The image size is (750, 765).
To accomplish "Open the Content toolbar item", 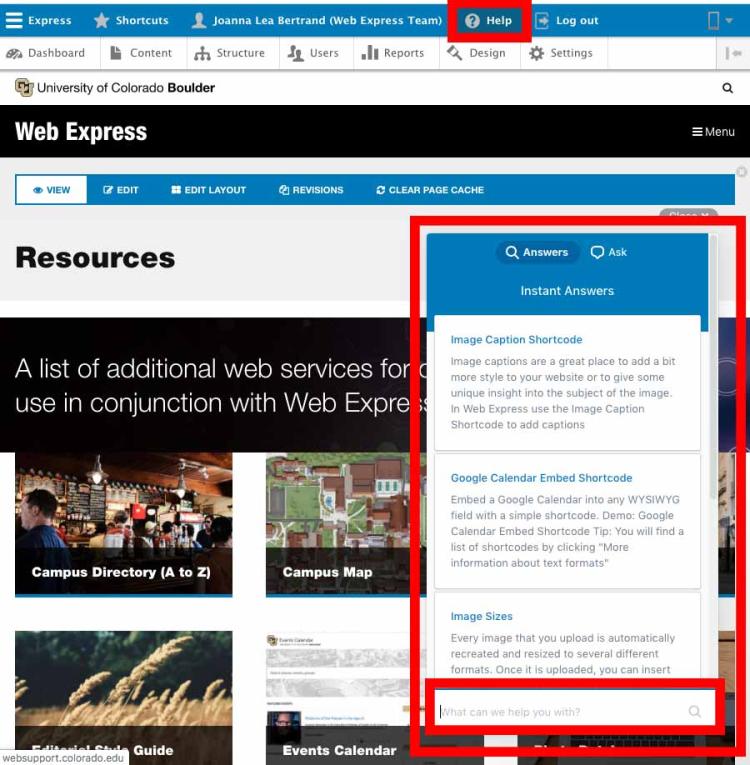I will (x=141, y=53).
